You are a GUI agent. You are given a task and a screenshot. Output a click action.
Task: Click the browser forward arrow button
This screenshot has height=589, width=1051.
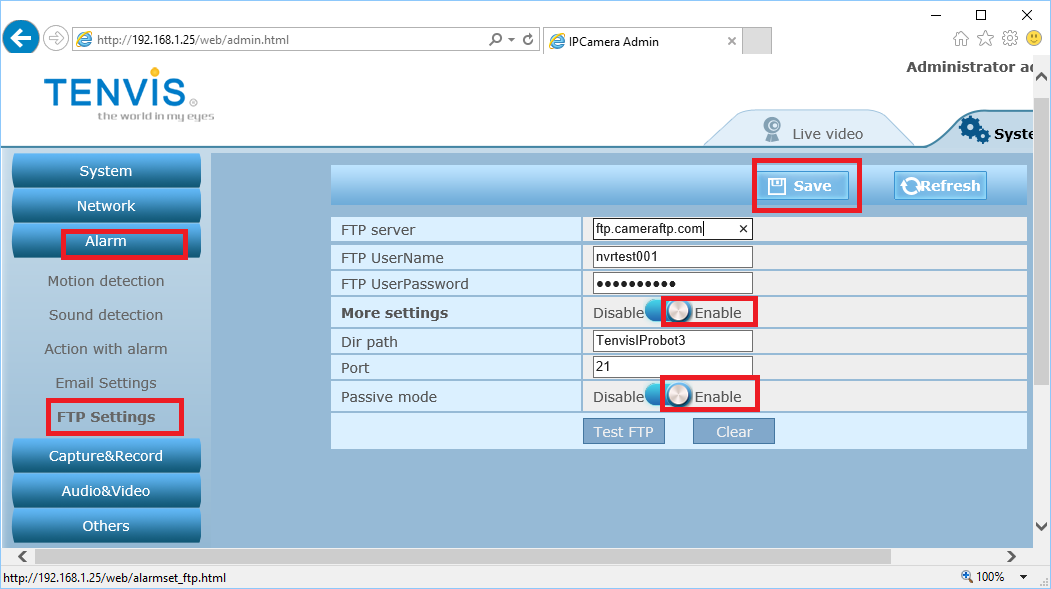click(56, 39)
